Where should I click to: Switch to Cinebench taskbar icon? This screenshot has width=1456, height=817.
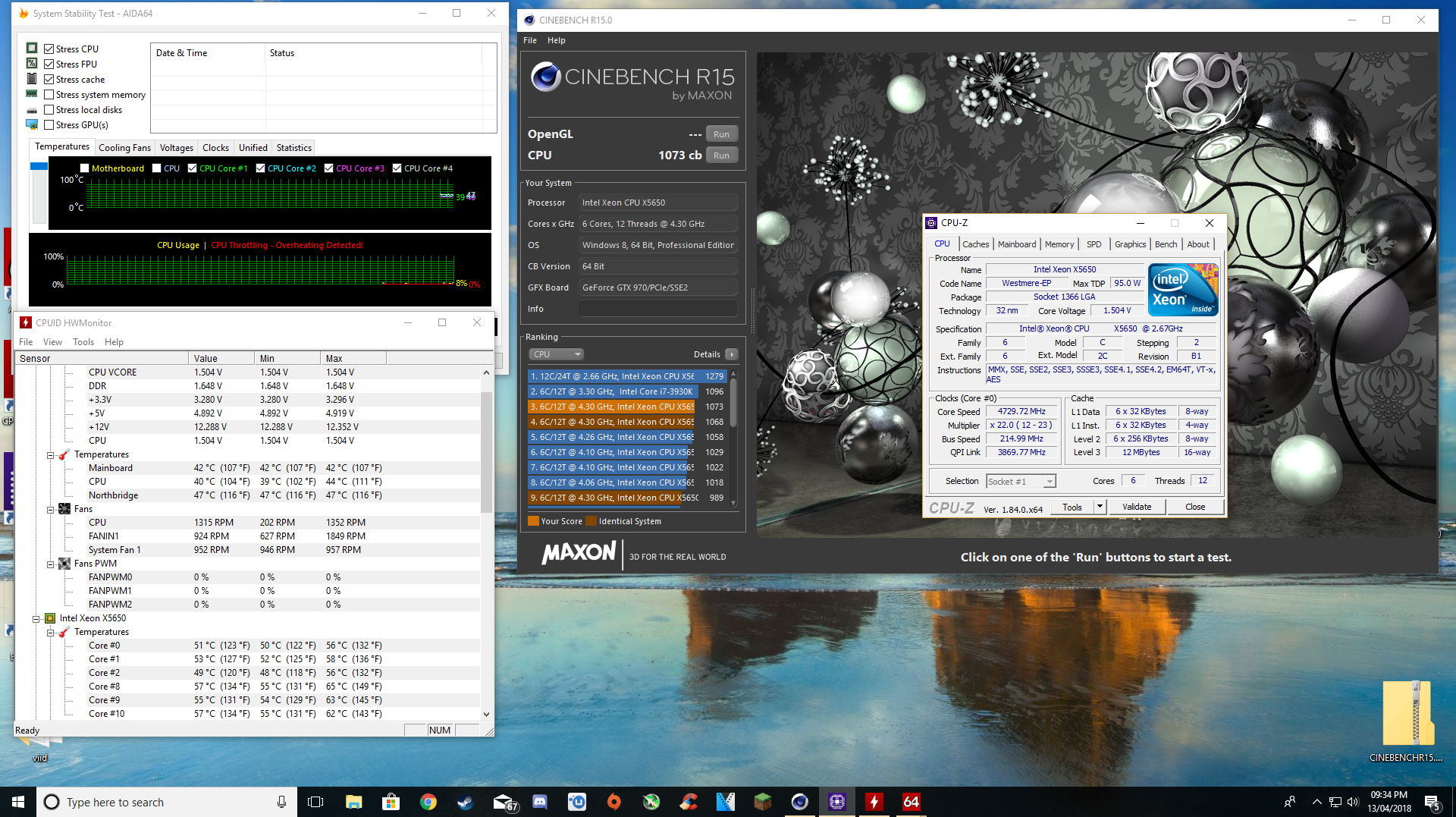pos(800,802)
